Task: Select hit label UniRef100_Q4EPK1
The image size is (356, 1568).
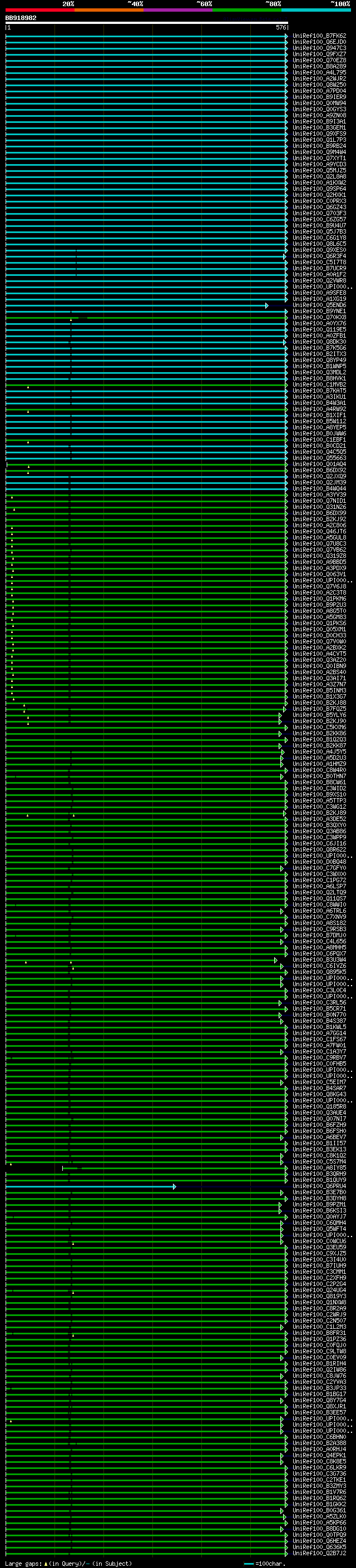Action: pyautogui.click(x=319, y=1455)
